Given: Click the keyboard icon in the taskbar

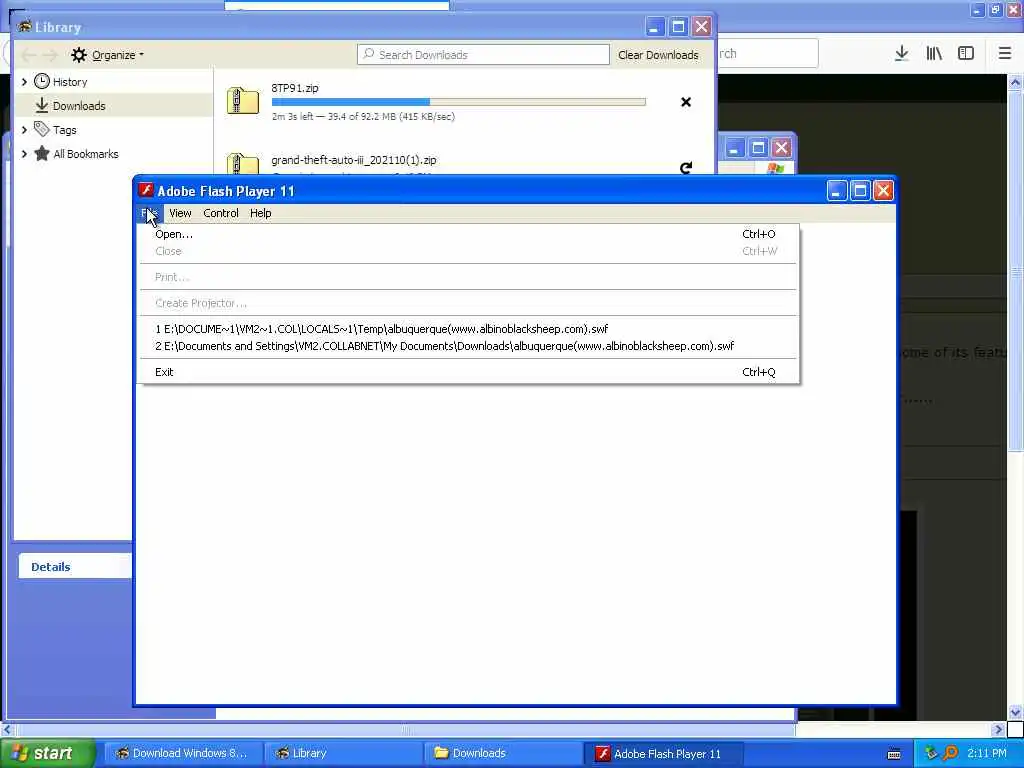Looking at the screenshot, I should click(894, 754).
